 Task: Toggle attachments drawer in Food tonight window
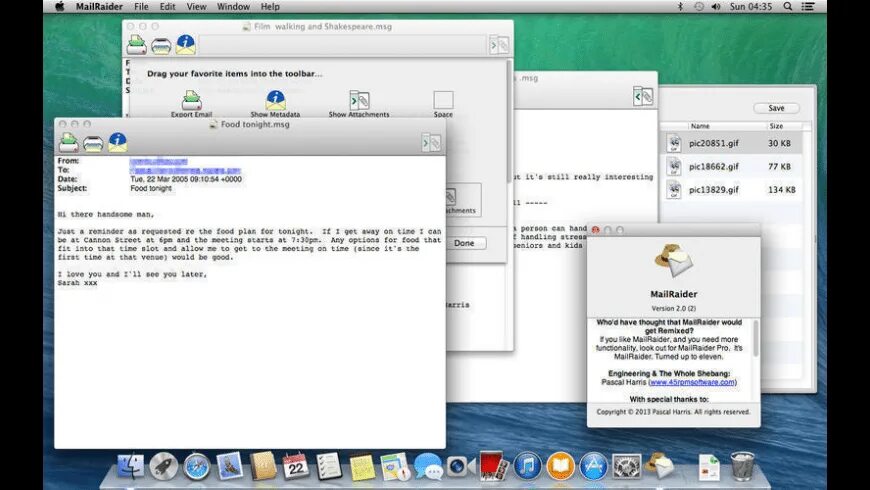click(432, 143)
